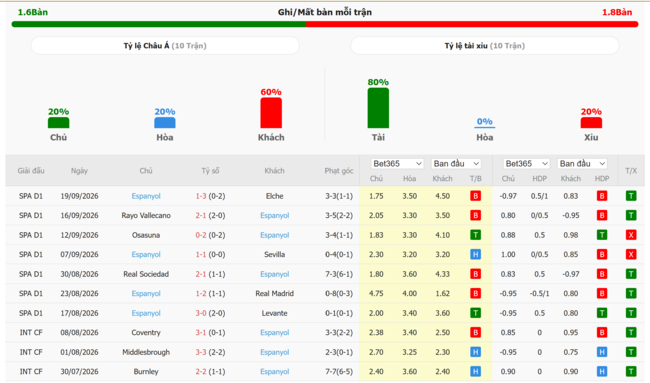Click green T over/under badge in Real Madrid row
This screenshot has height=383, width=650.
(631, 293)
